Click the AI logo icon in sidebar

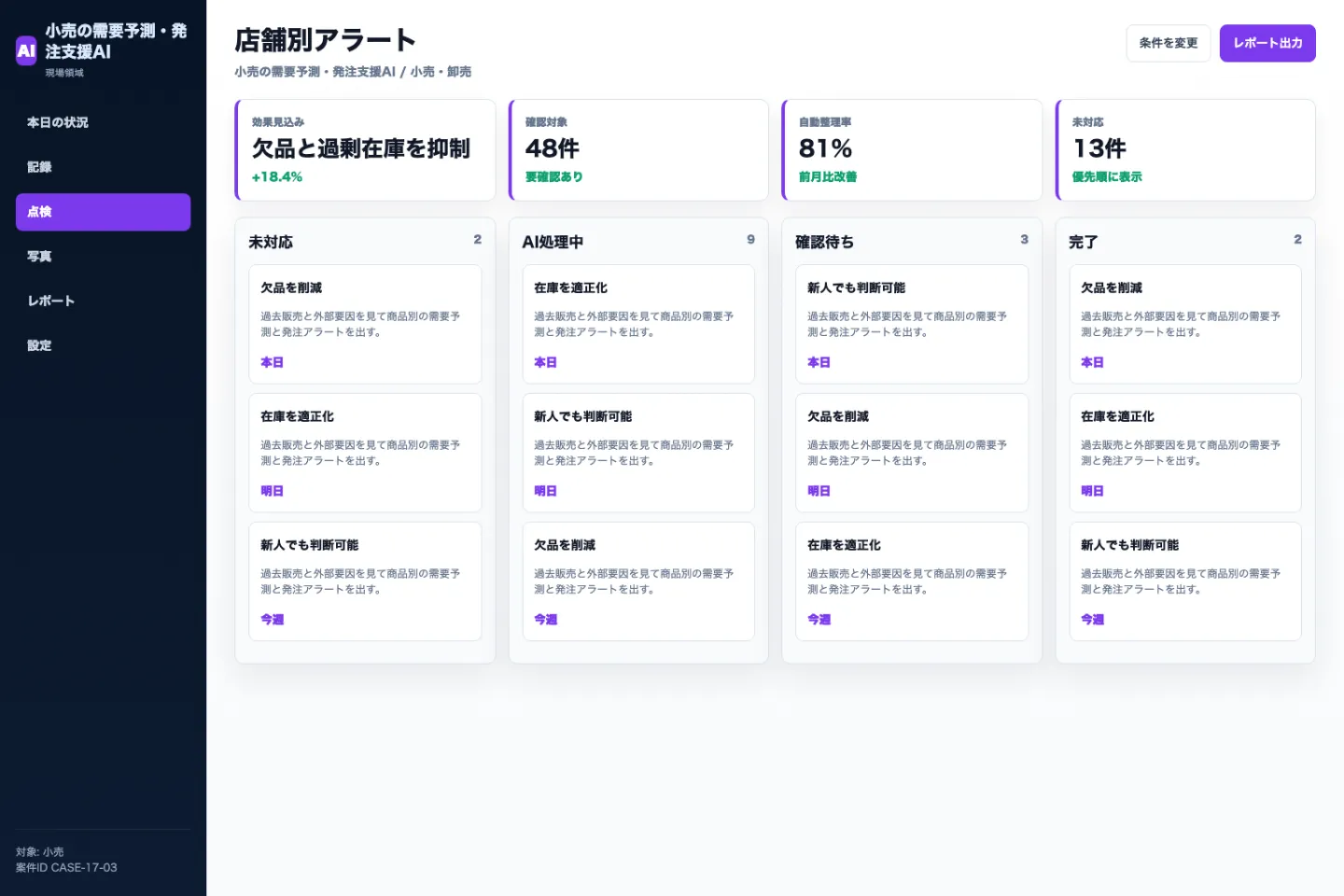coord(26,50)
